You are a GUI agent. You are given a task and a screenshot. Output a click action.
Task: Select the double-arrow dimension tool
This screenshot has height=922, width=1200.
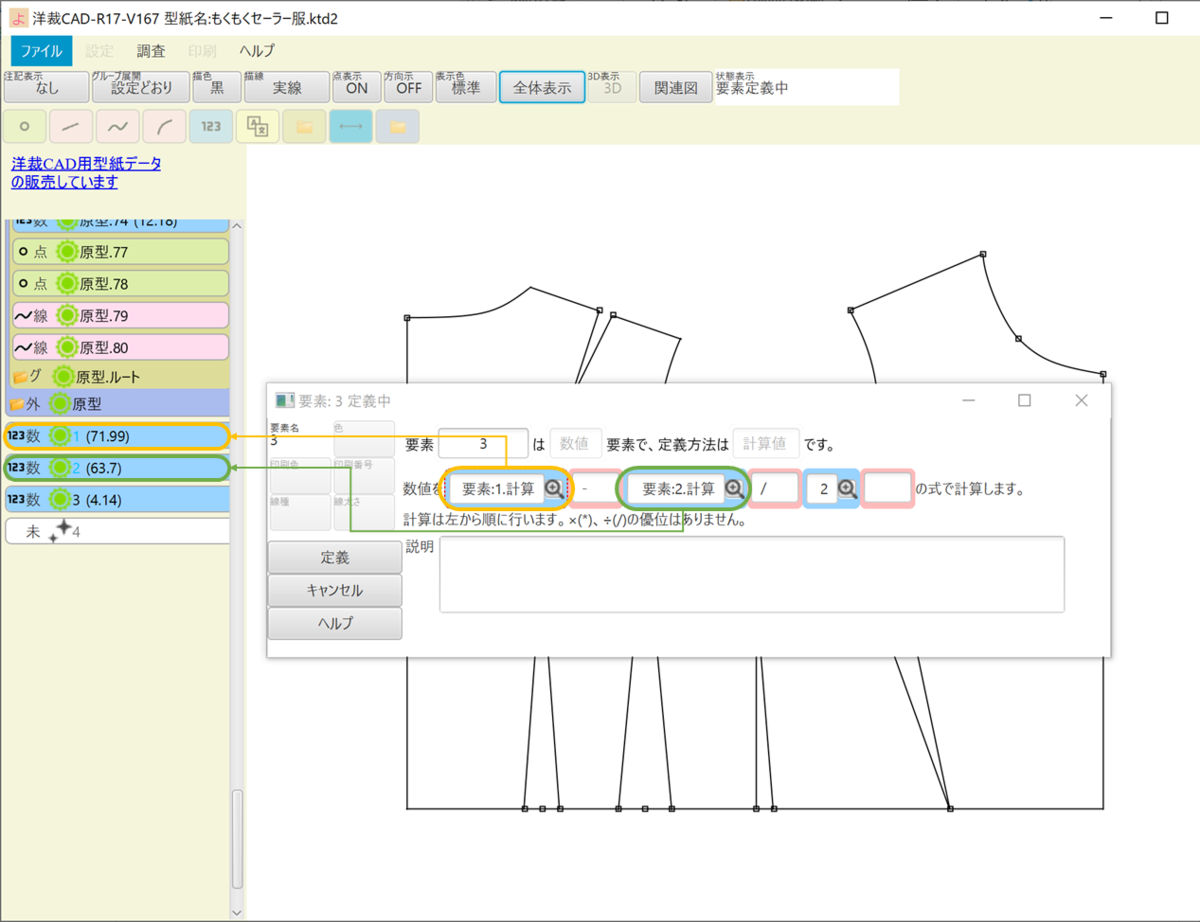[x=350, y=127]
